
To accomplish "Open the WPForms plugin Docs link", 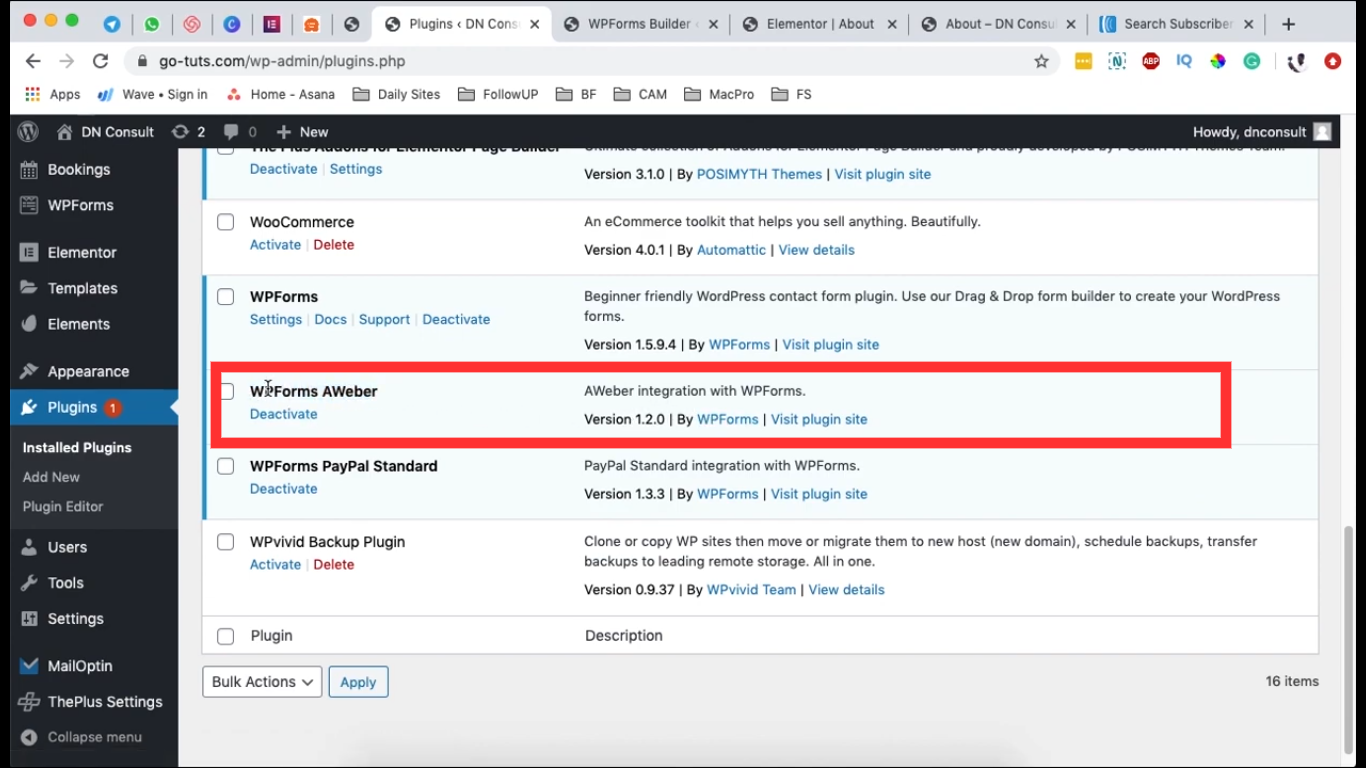I will coord(330,320).
